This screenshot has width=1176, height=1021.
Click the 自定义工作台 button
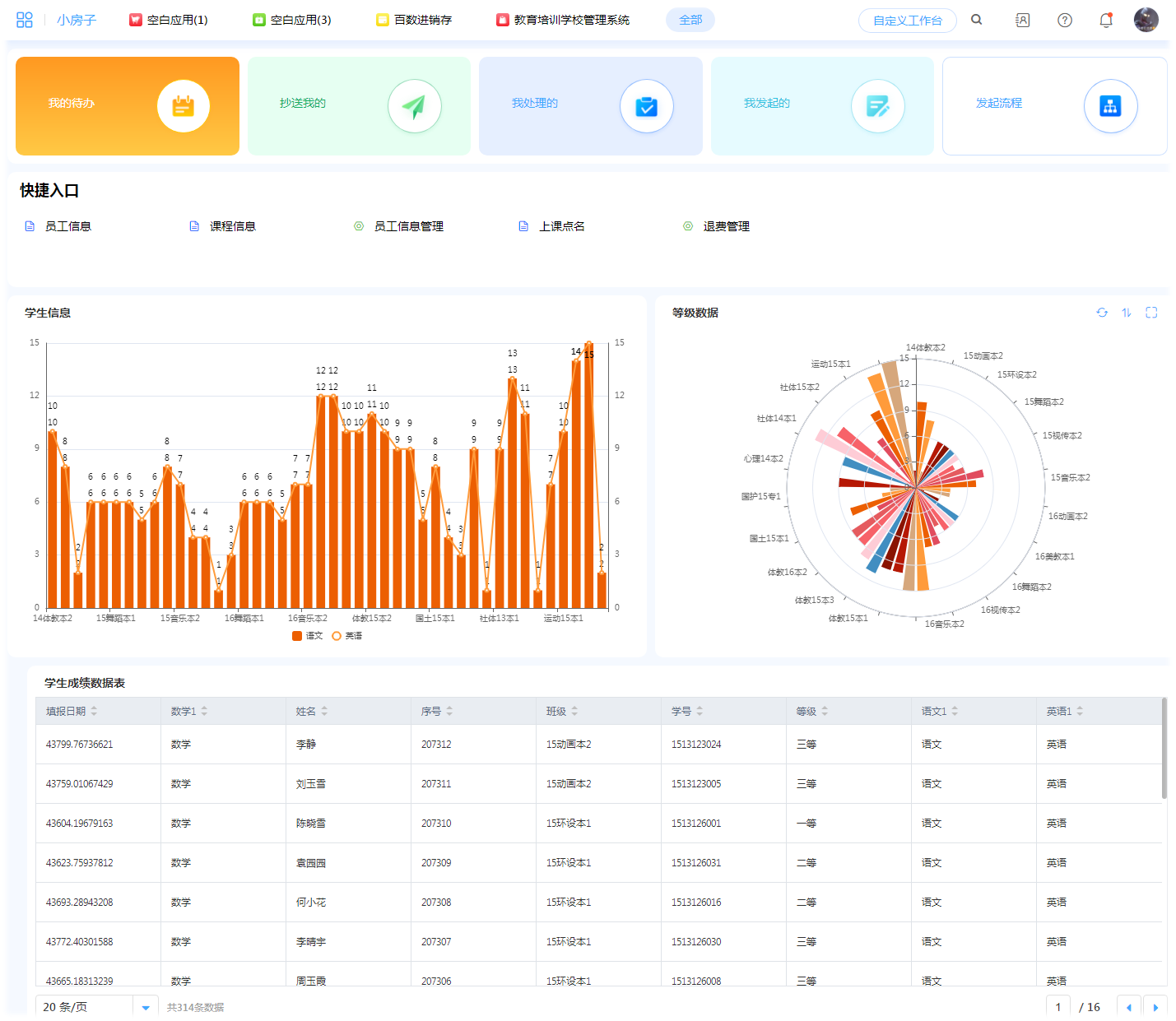point(907,21)
